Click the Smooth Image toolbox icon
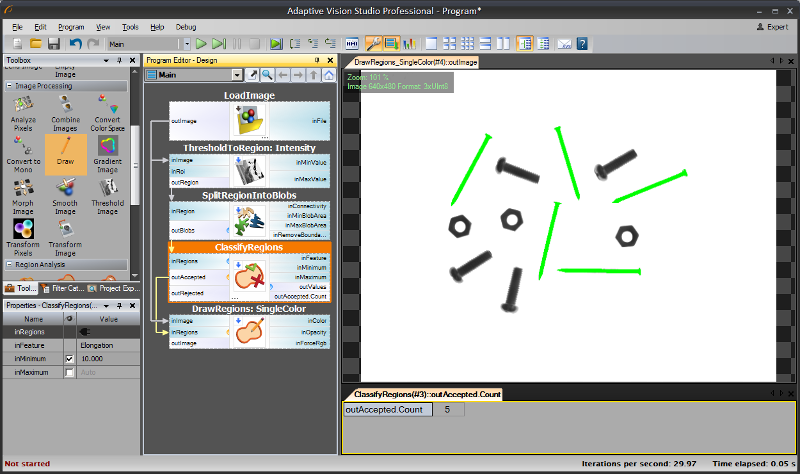 coord(65,195)
